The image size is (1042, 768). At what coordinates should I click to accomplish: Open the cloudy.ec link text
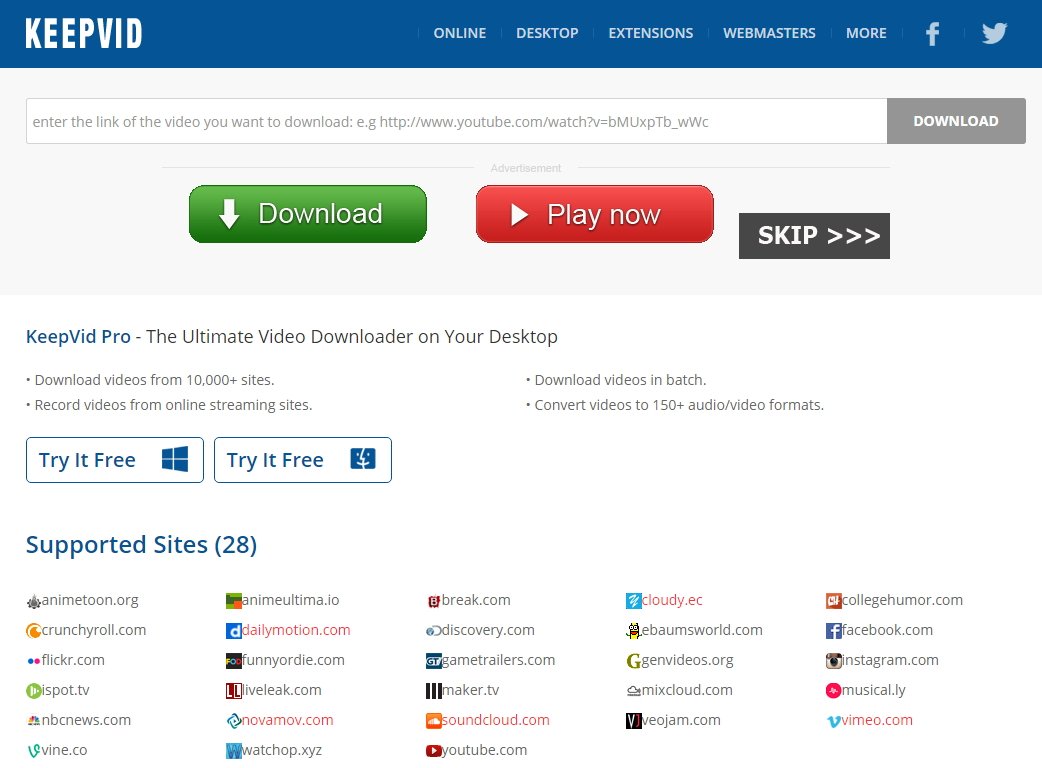tap(672, 600)
